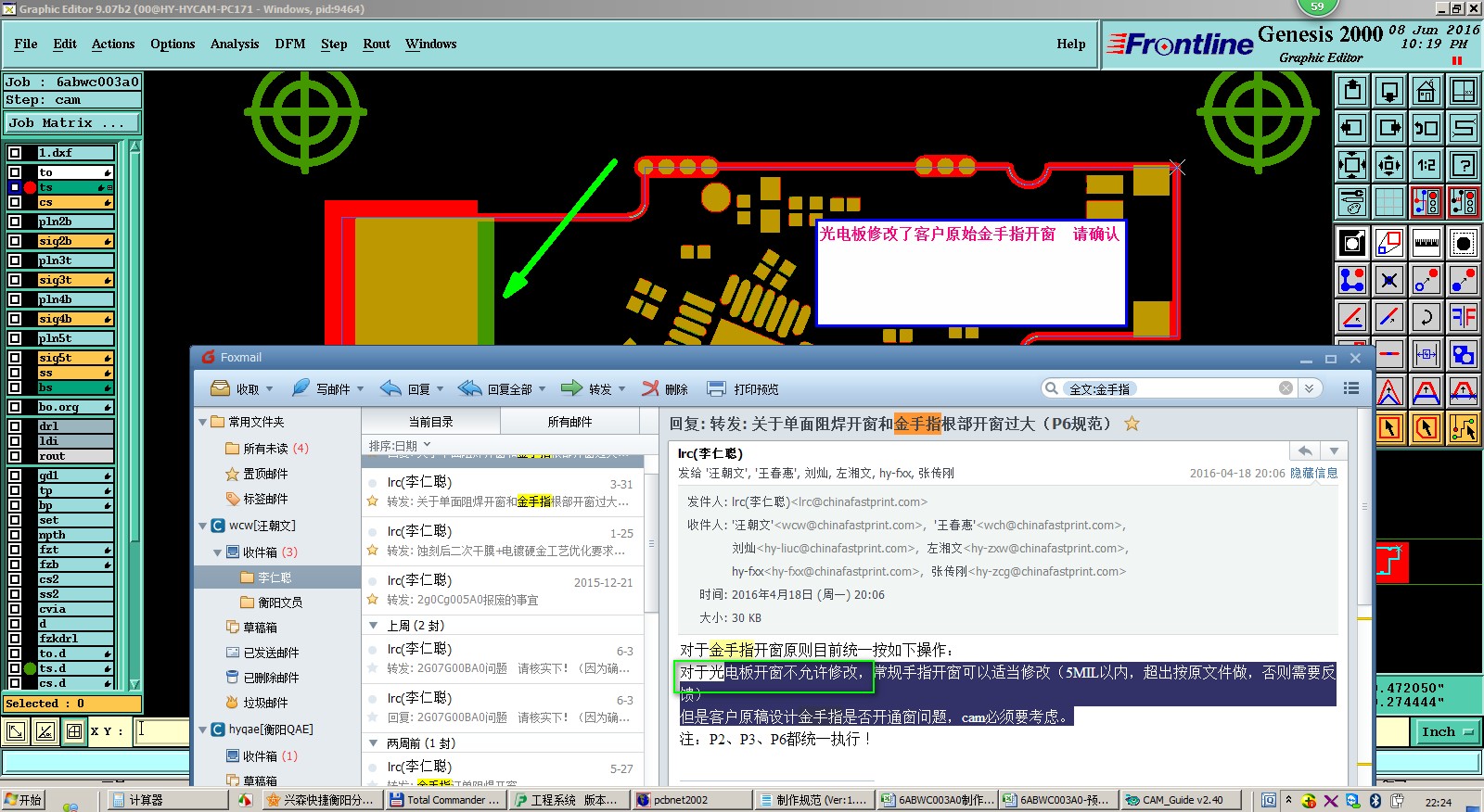This screenshot has height=812, width=1484.
Task: Toggle the grid display icon
Action: point(1389,202)
